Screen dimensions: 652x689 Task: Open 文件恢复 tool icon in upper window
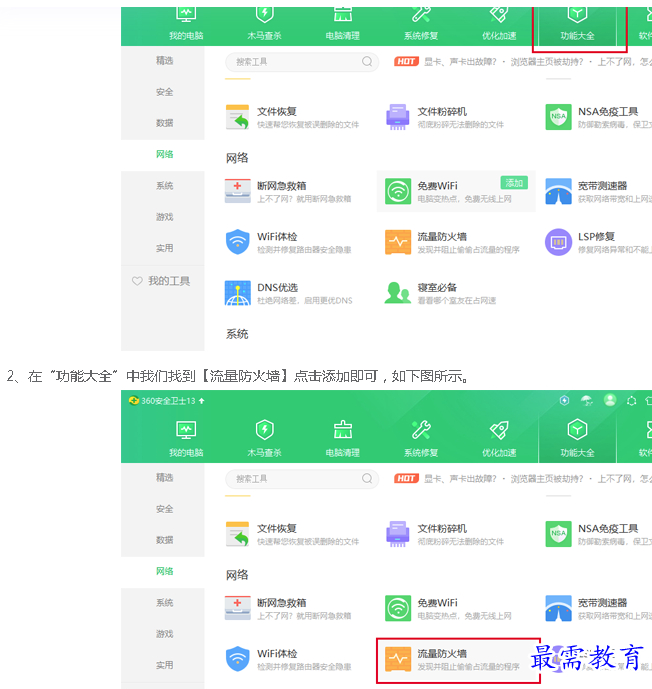238,117
